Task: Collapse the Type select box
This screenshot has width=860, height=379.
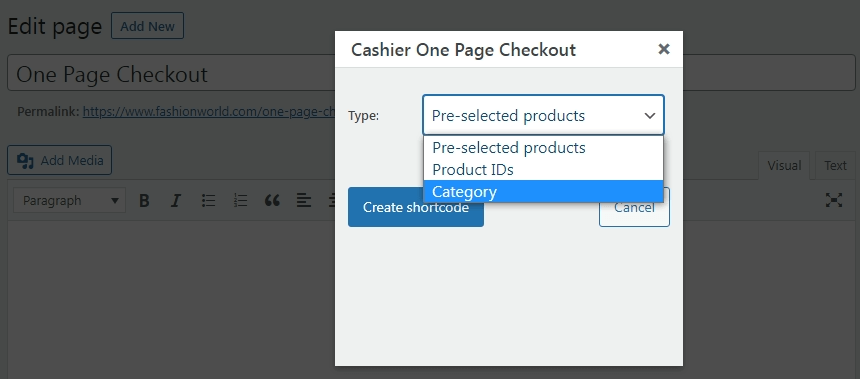Action: 543,115
